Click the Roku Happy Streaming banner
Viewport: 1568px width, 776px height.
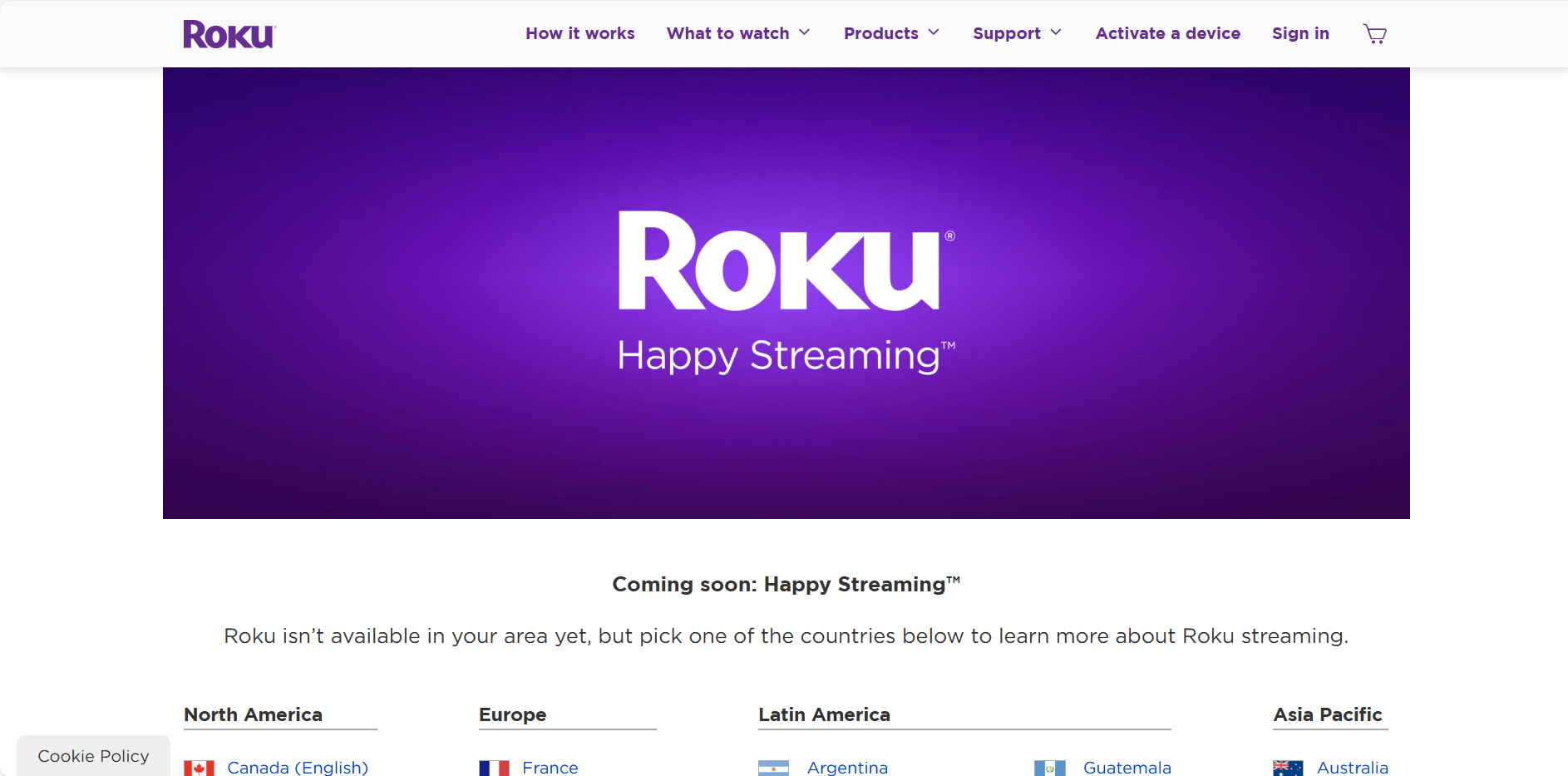[786, 293]
